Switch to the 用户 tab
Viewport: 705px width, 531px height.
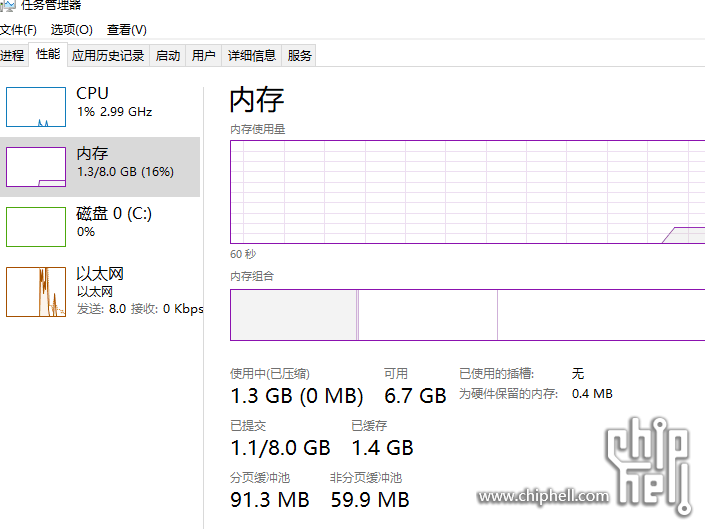(203, 56)
